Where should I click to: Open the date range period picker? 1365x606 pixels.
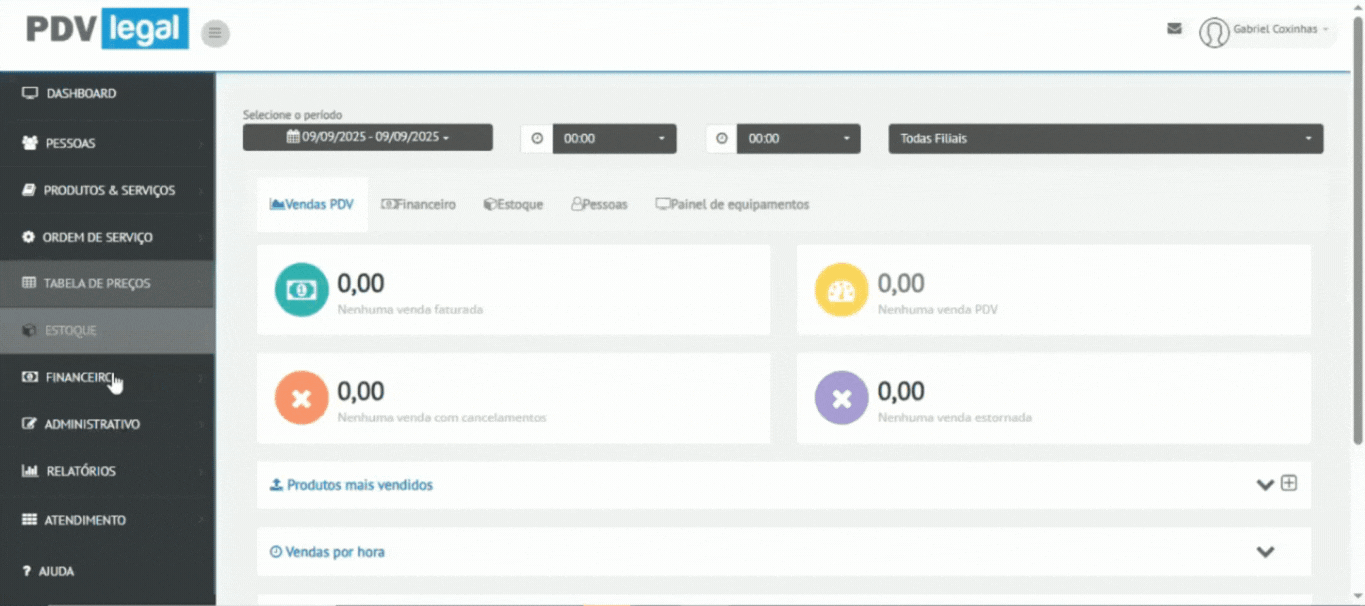(367, 137)
